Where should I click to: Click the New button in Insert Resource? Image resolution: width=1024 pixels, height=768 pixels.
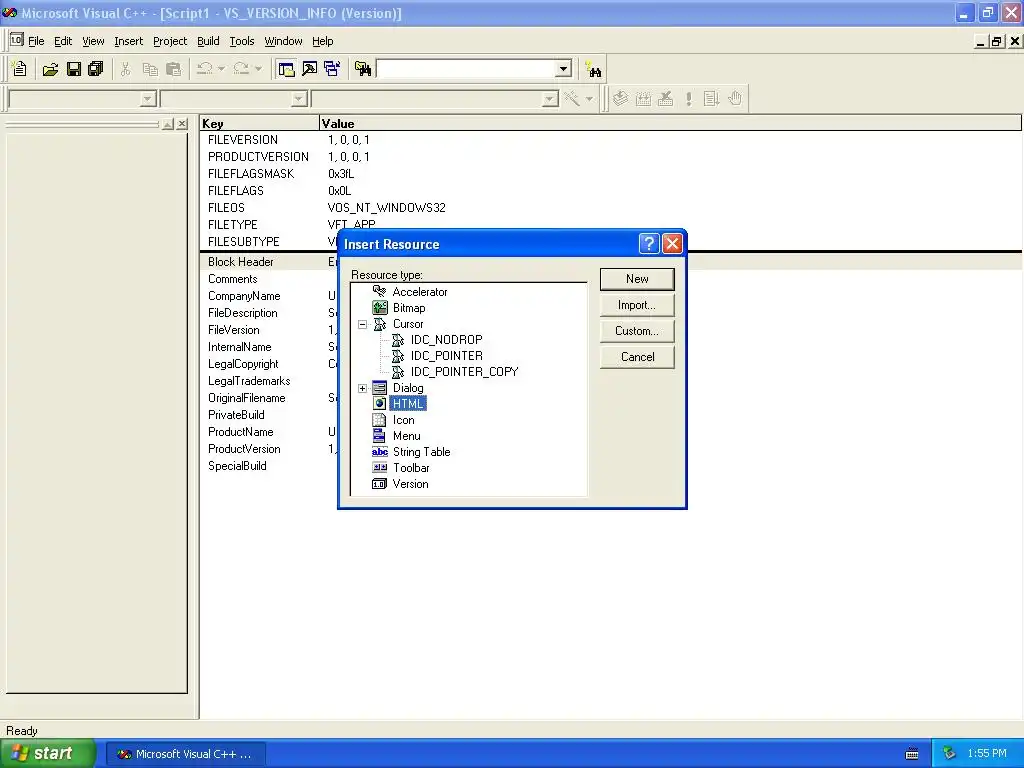[x=637, y=279]
